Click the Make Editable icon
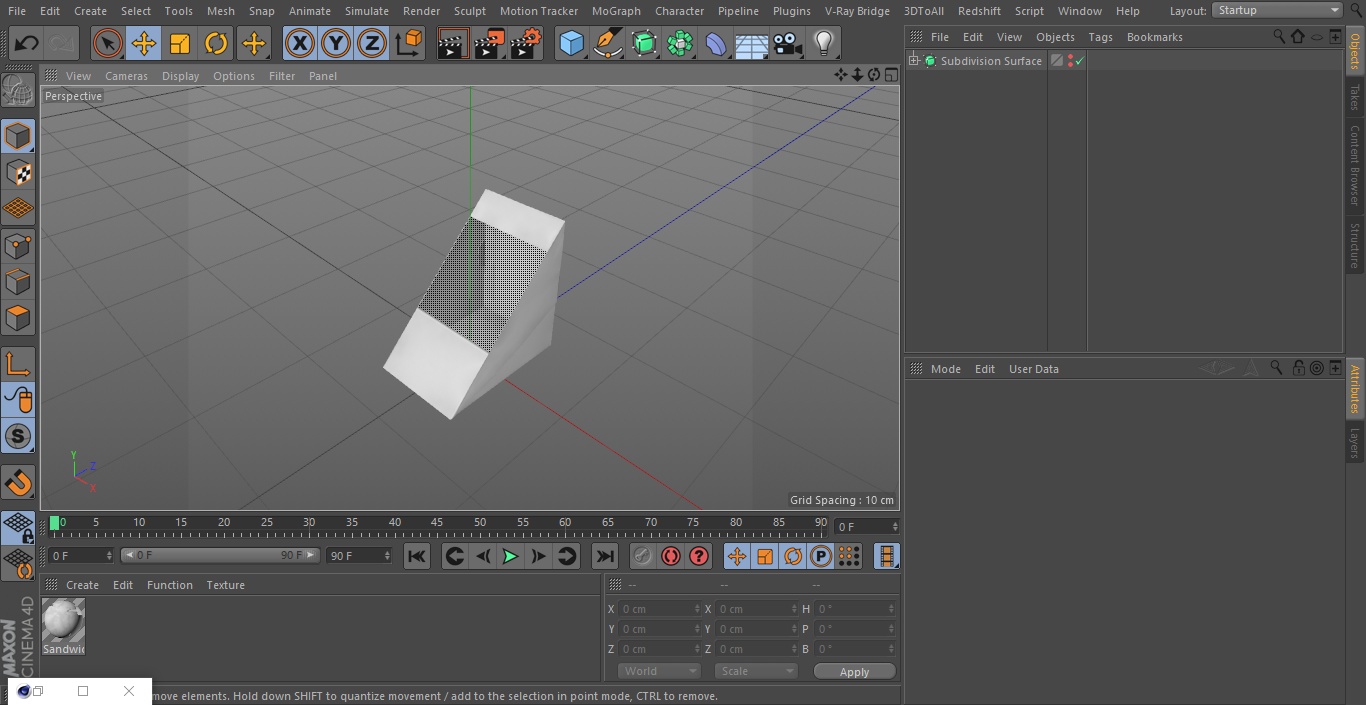Screen dimensions: 1366x705 [x=18, y=90]
